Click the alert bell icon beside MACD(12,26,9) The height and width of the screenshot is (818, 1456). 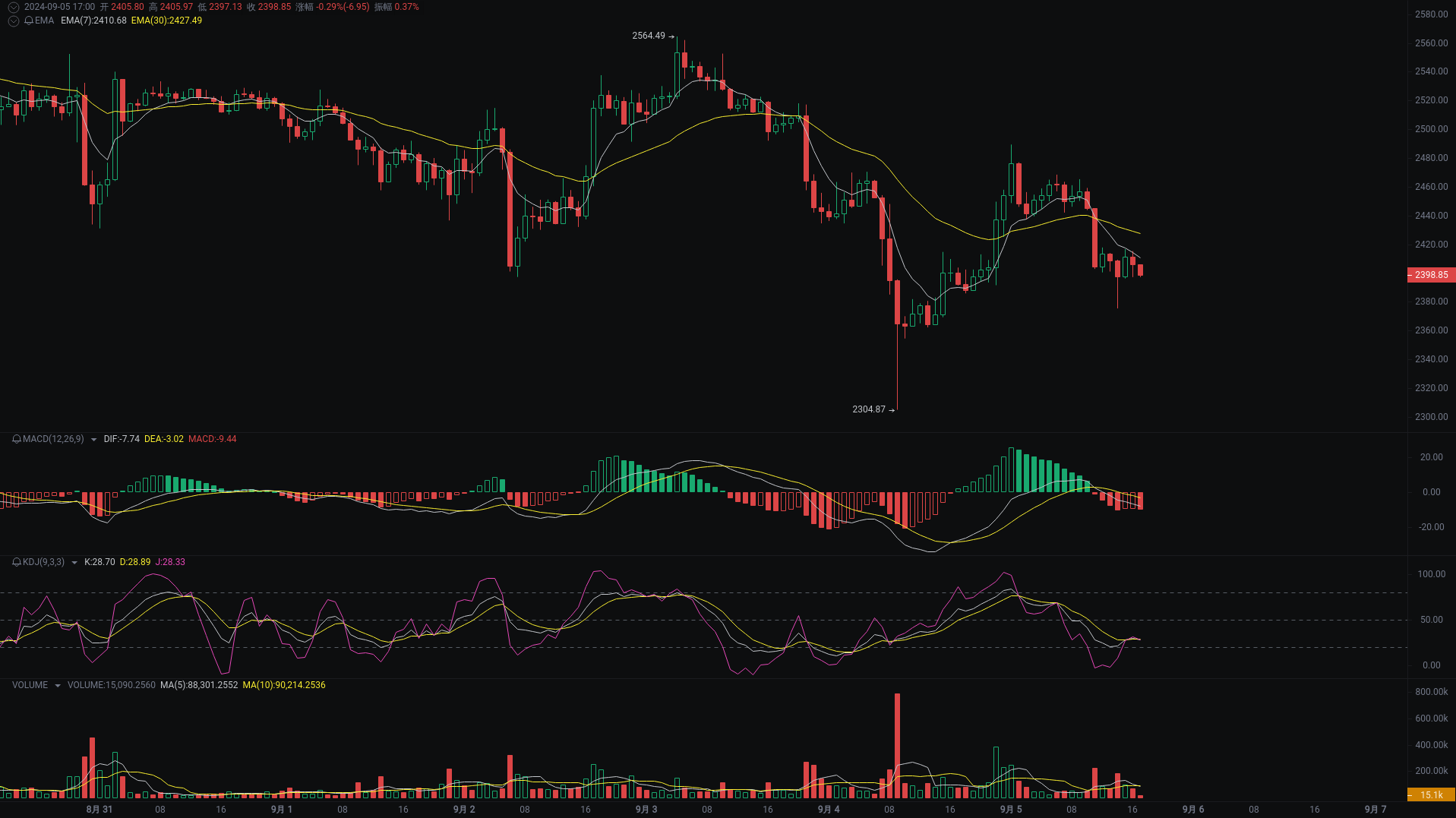pyautogui.click(x=17, y=439)
